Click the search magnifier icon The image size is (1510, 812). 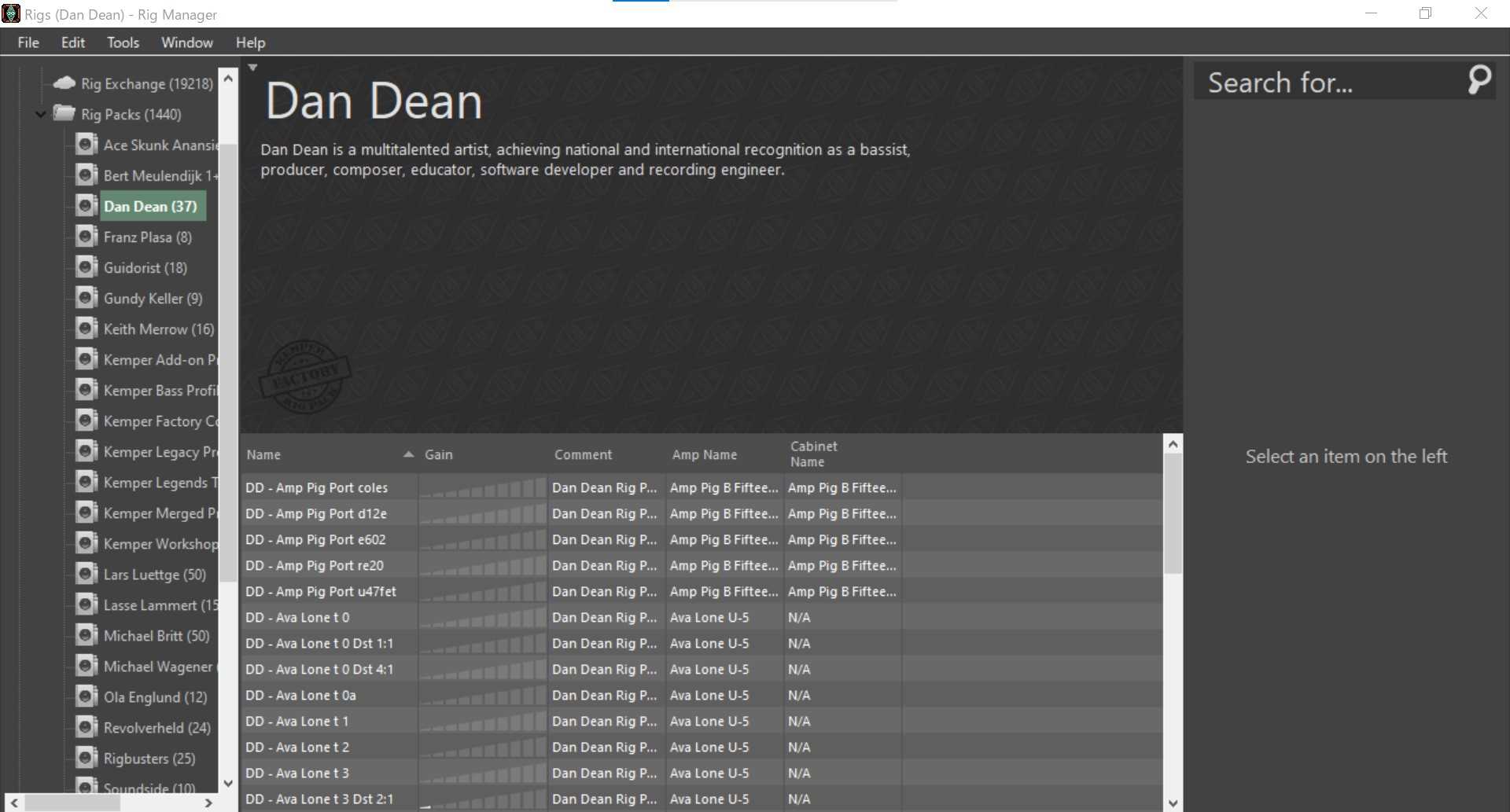(x=1479, y=80)
